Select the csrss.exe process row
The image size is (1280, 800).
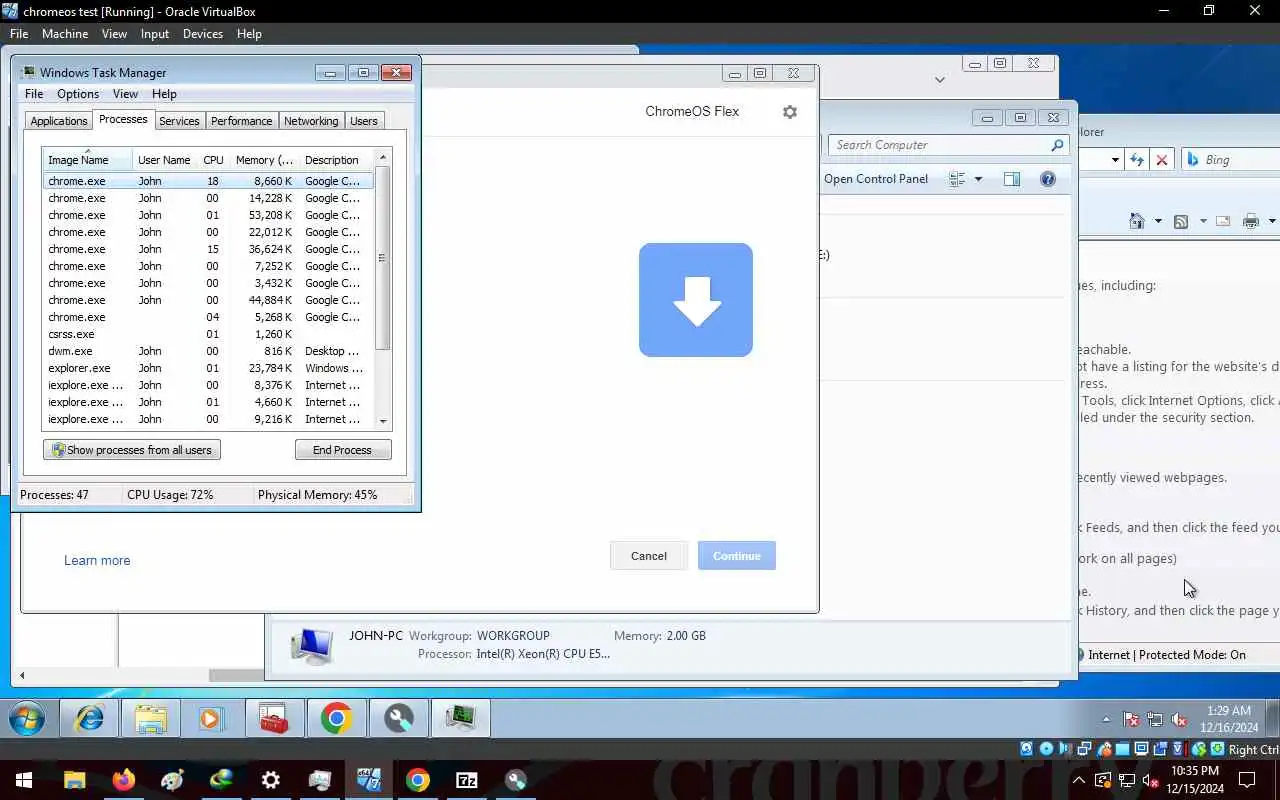[x=208, y=334]
